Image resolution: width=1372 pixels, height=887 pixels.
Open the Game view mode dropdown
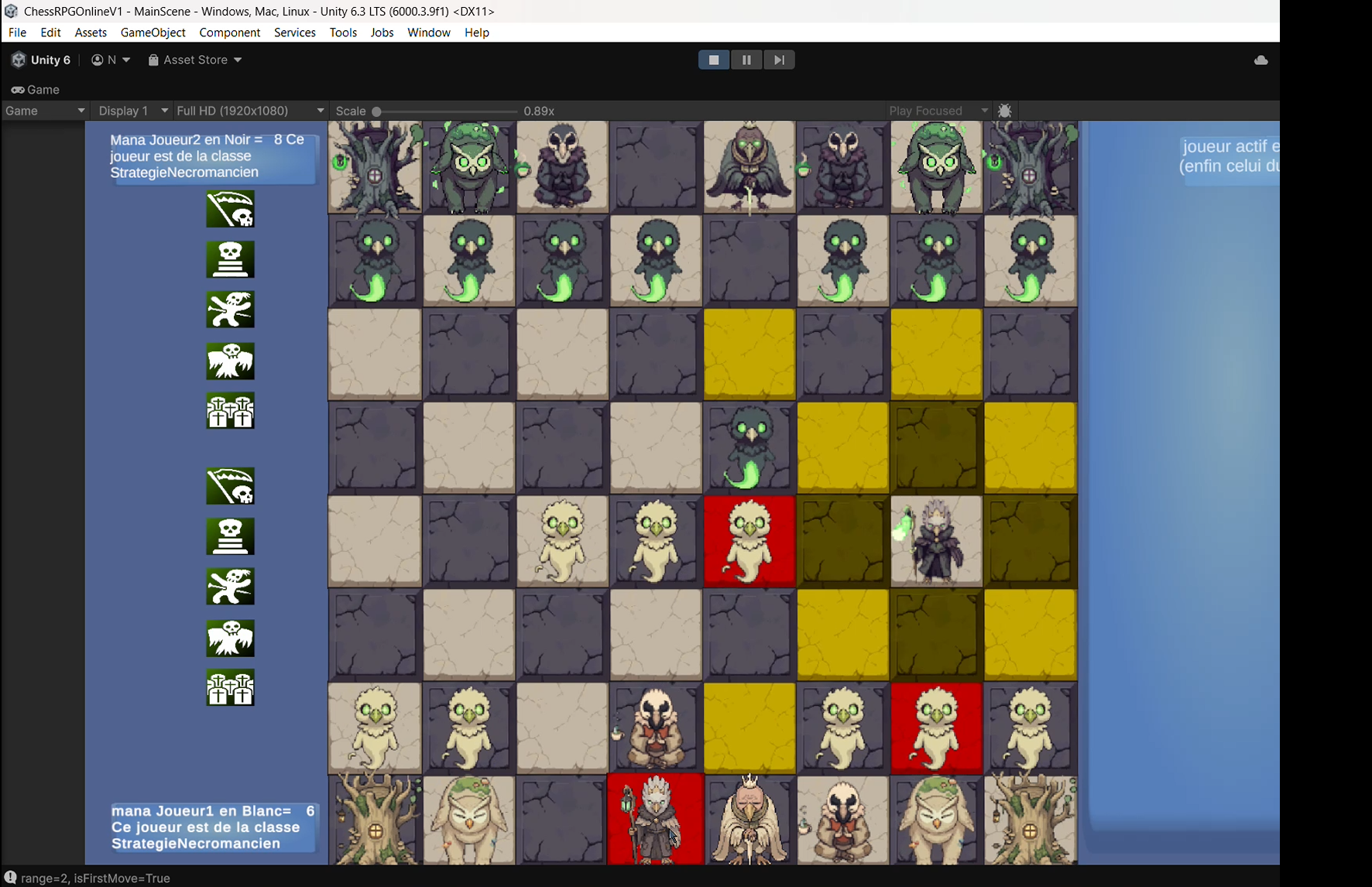[x=45, y=111]
